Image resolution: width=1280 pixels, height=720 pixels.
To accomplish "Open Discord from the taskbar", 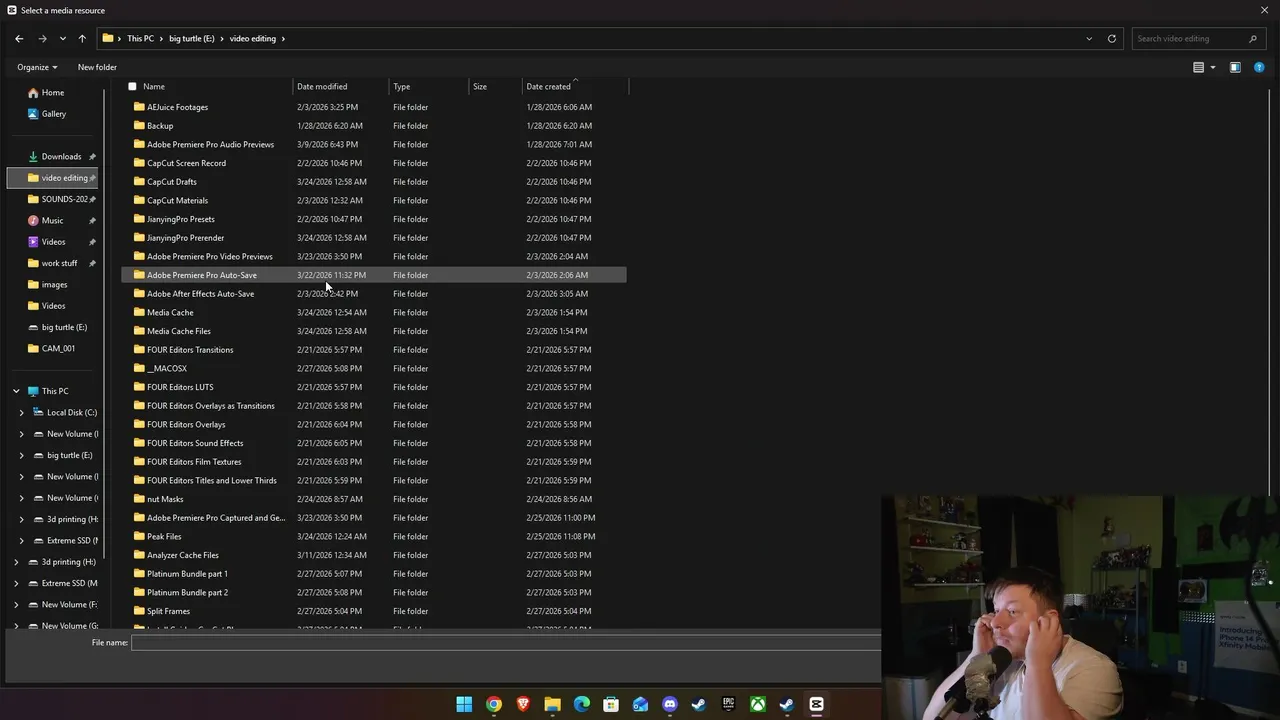I will [x=670, y=704].
